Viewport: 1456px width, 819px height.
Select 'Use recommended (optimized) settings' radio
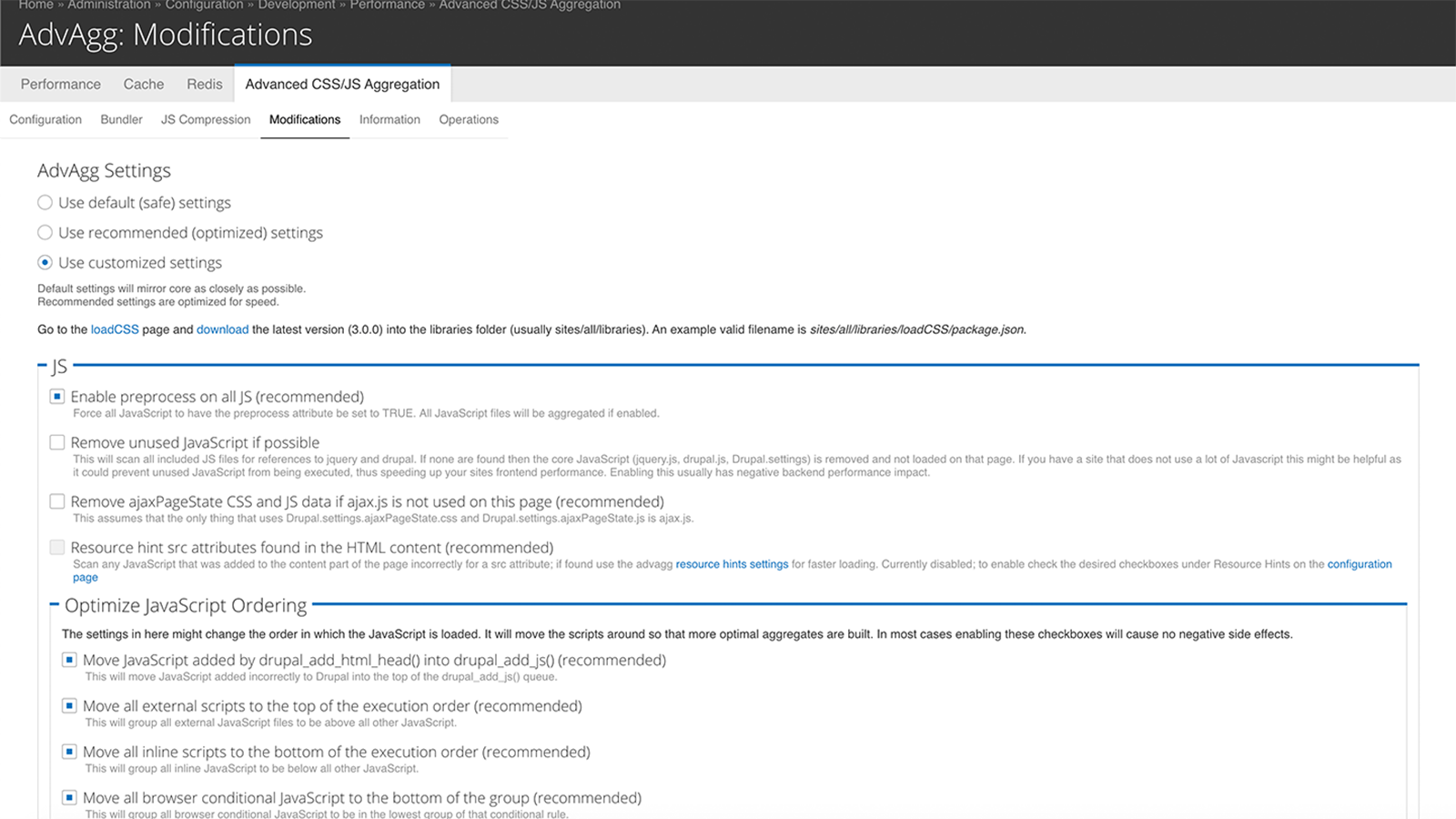click(x=45, y=232)
